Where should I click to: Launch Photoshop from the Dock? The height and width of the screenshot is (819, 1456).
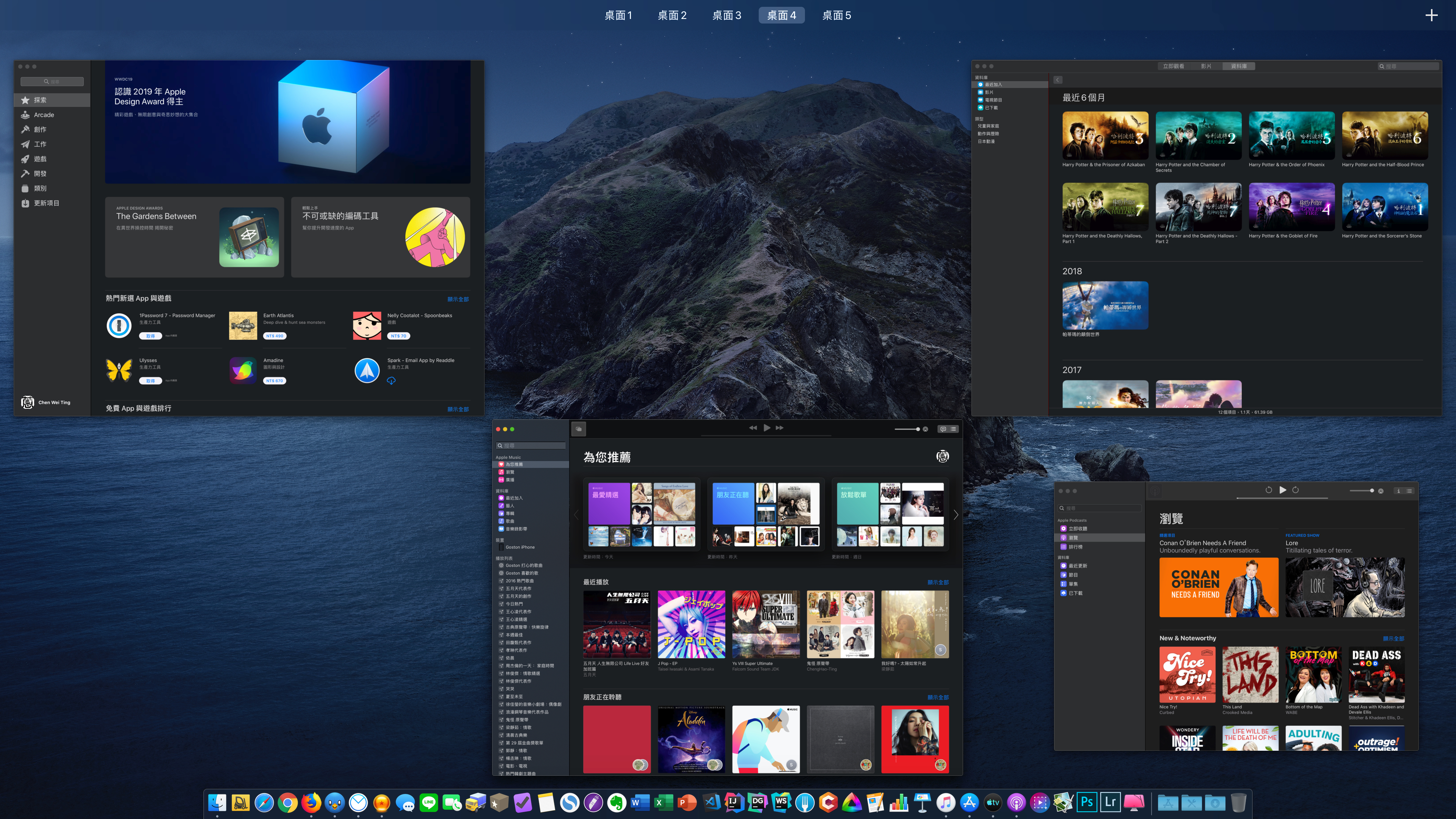coord(1086,802)
